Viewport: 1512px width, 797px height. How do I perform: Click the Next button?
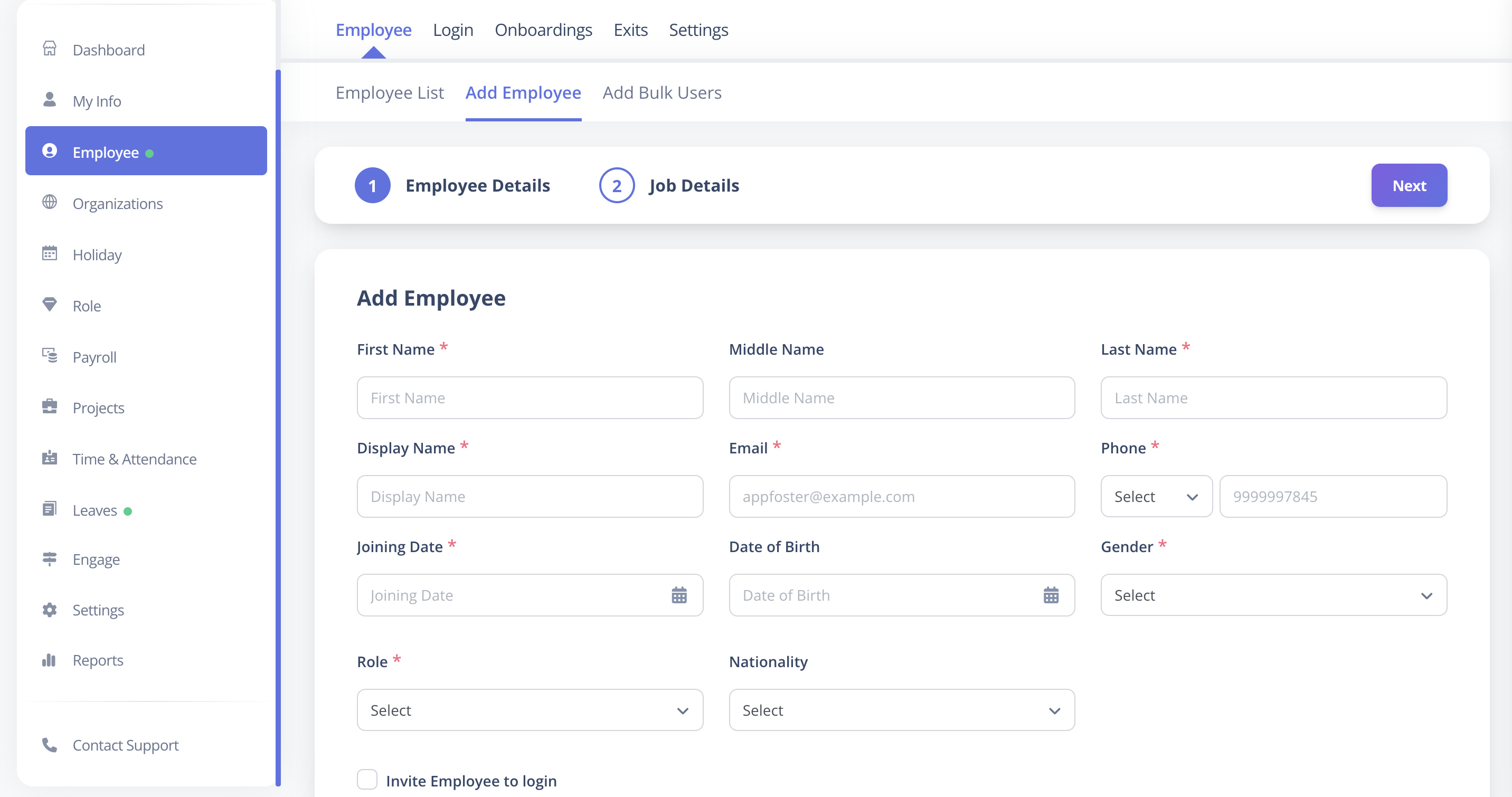tap(1409, 185)
